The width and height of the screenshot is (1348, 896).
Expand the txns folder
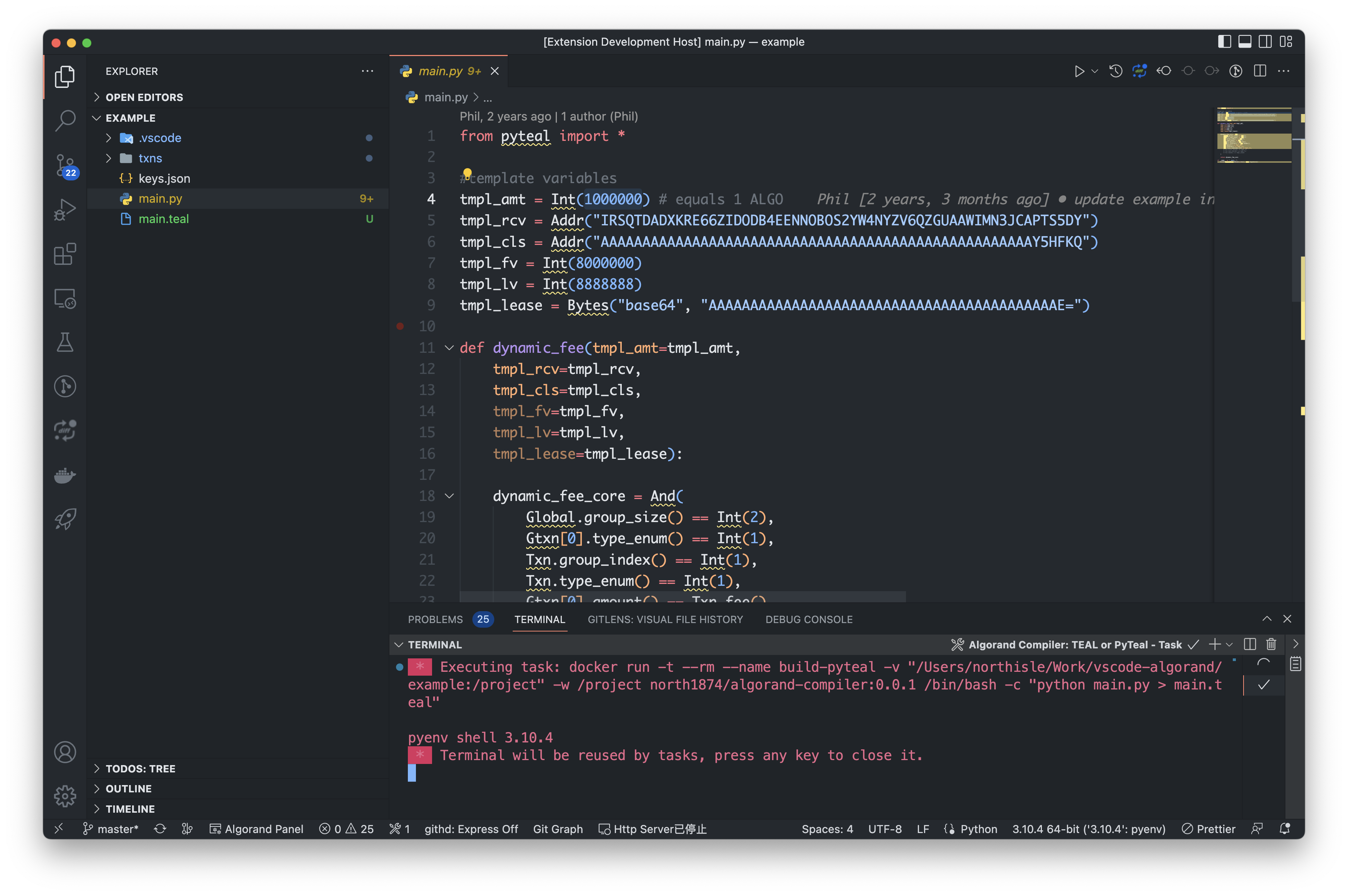[x=150, y=158]
